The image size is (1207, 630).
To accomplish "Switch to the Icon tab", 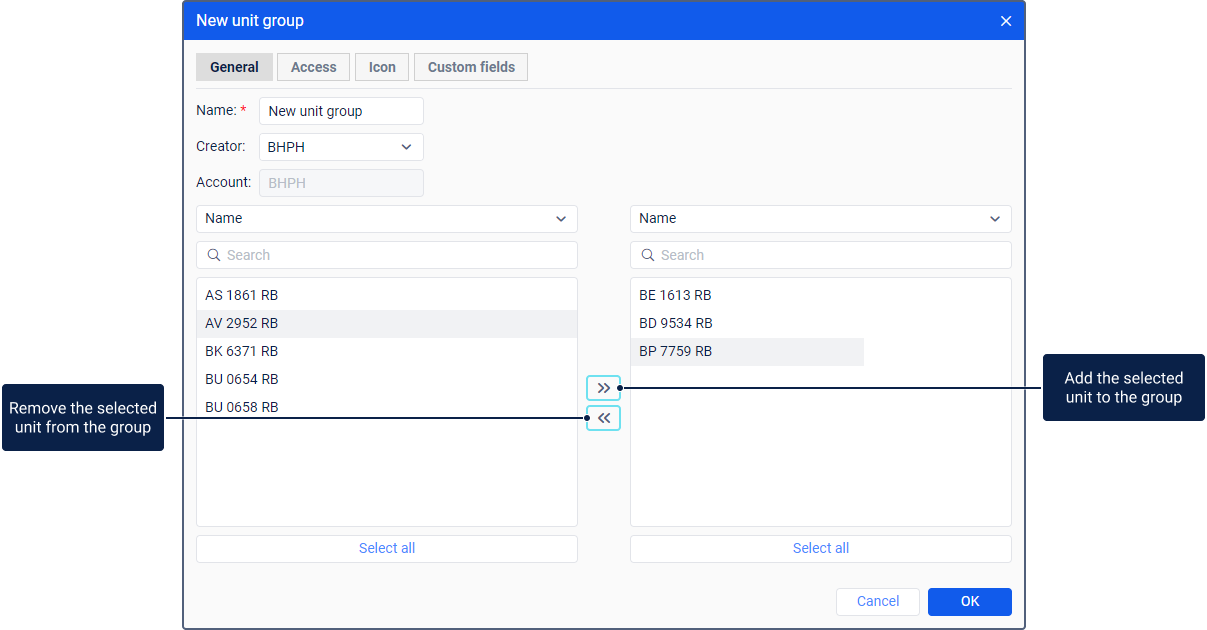I will pyautogui.click(x=382, y=67).
